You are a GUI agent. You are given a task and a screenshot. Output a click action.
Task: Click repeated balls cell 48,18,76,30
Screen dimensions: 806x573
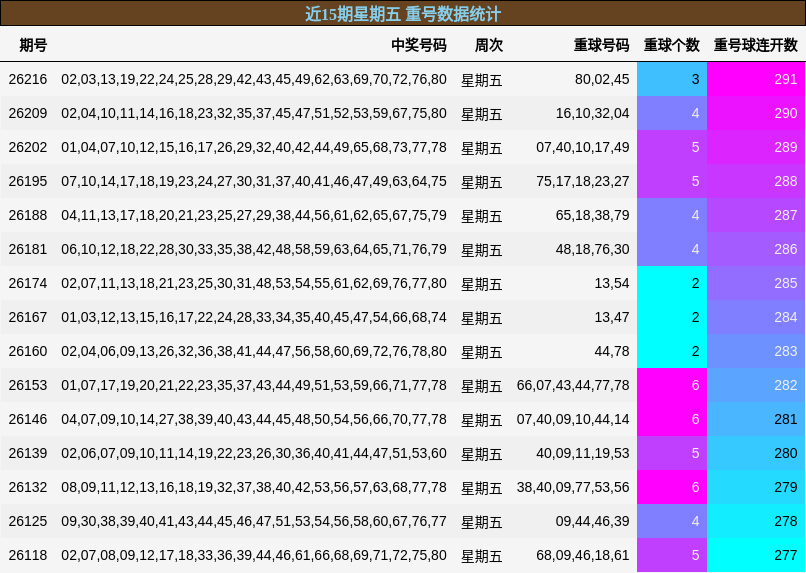592,249
